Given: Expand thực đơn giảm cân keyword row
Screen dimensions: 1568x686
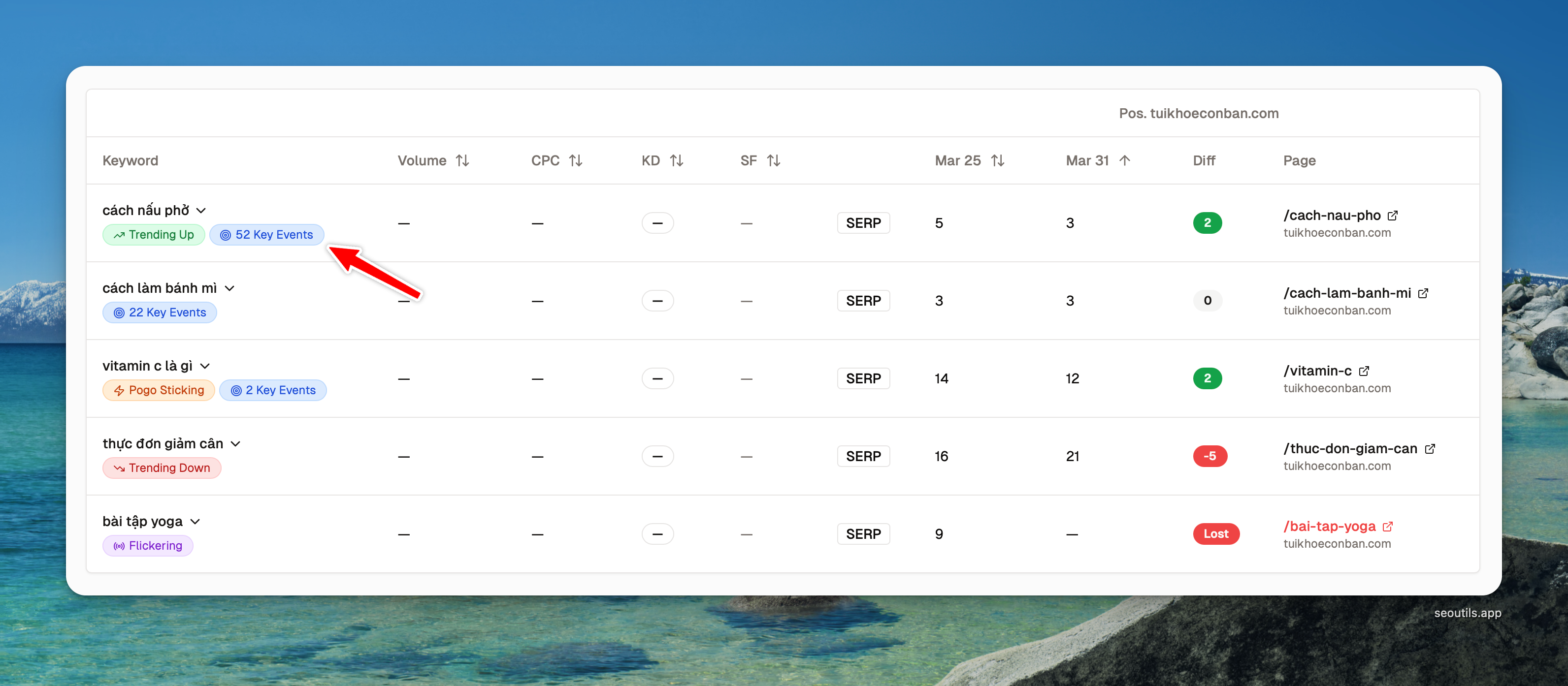Looking at the screenshot, I should tap(236, 444).
